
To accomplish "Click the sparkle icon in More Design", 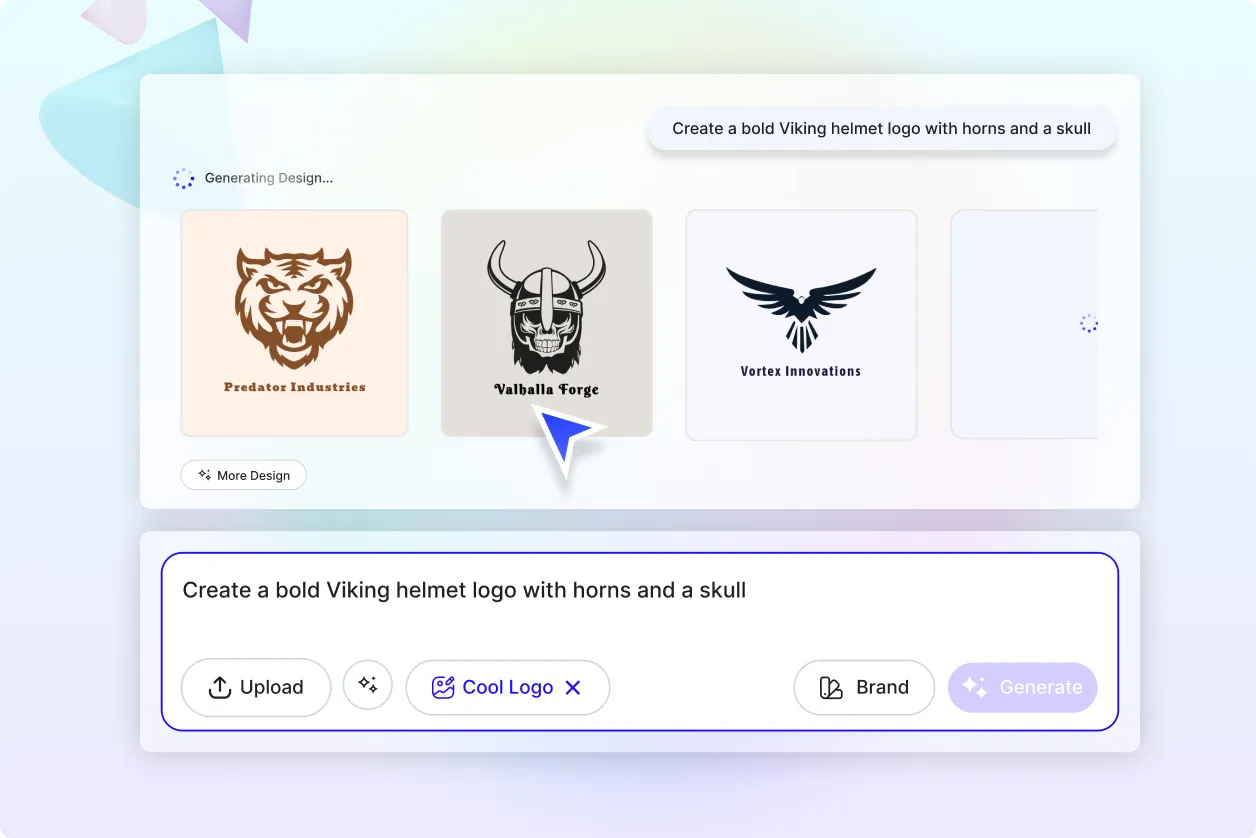I will coord(204,475).
